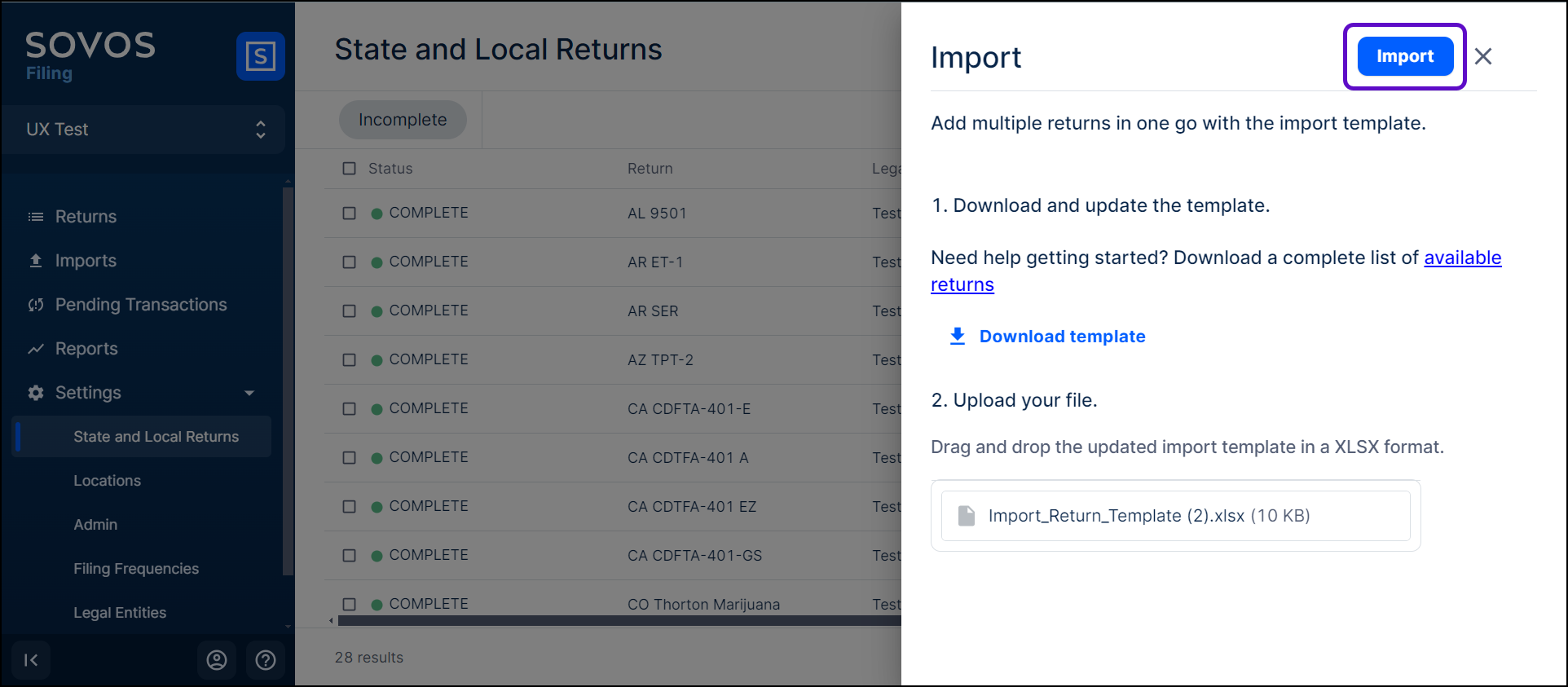Collapse the sidebar with the arrow icon
Image resolution: width=1568 pixels, height=687 pixels.
tap(31, 660)
